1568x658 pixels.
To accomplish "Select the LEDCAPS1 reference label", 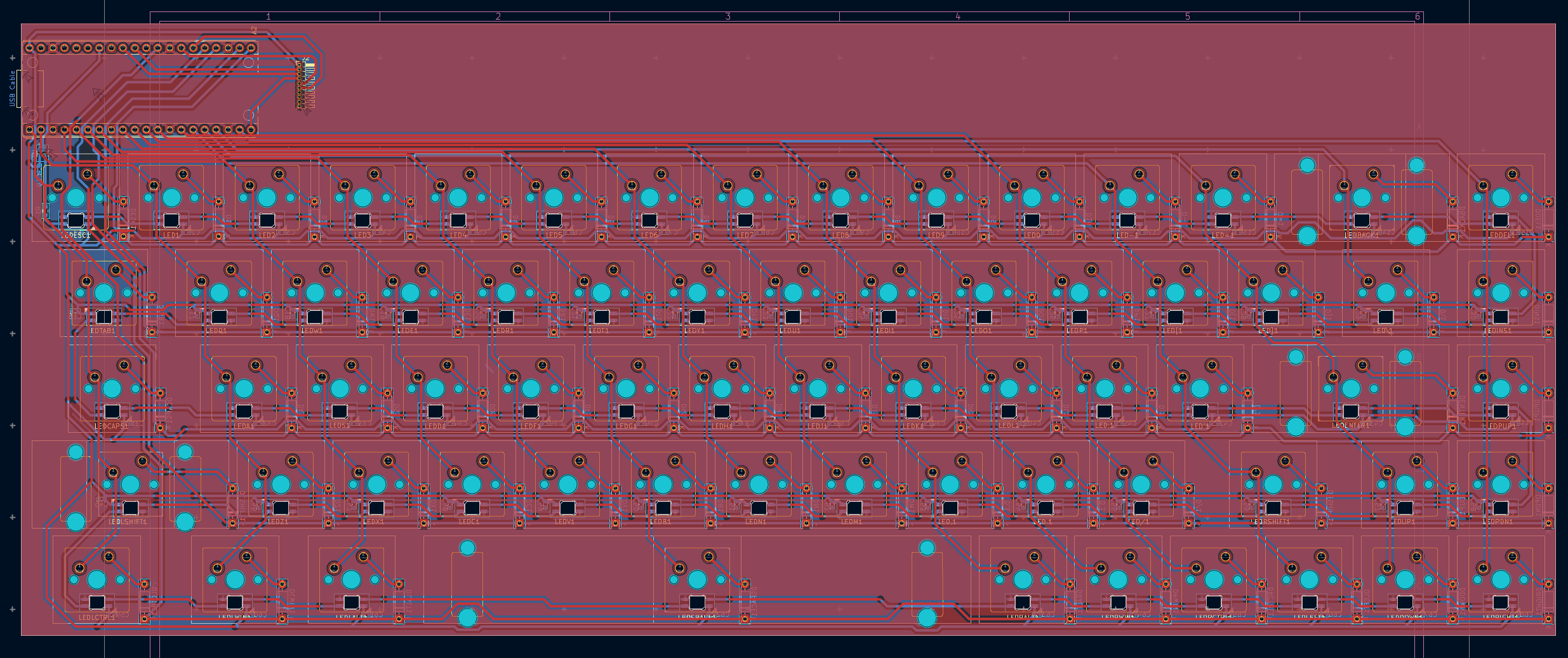I will [112, 426].
